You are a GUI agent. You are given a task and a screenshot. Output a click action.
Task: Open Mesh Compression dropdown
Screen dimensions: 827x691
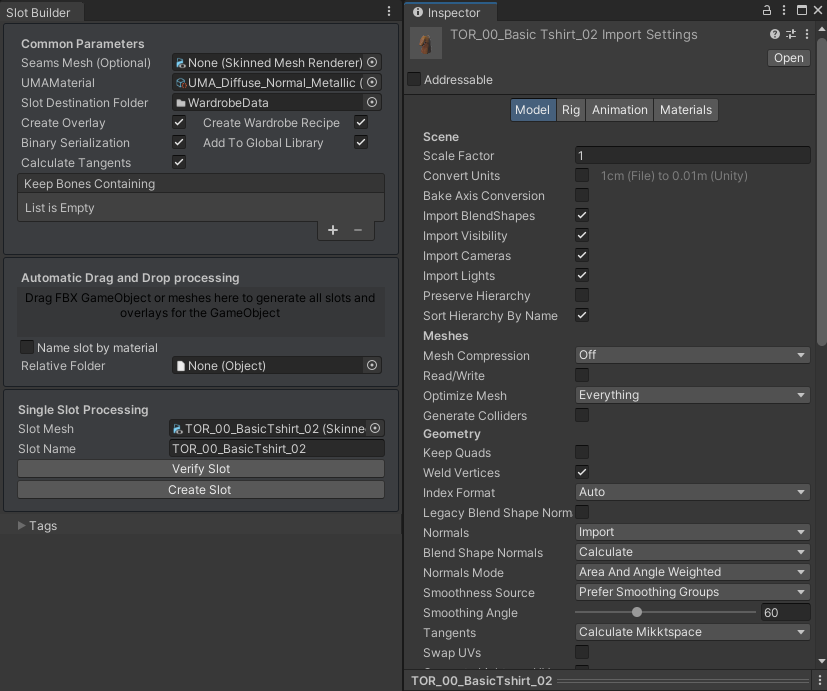point(692,355)
